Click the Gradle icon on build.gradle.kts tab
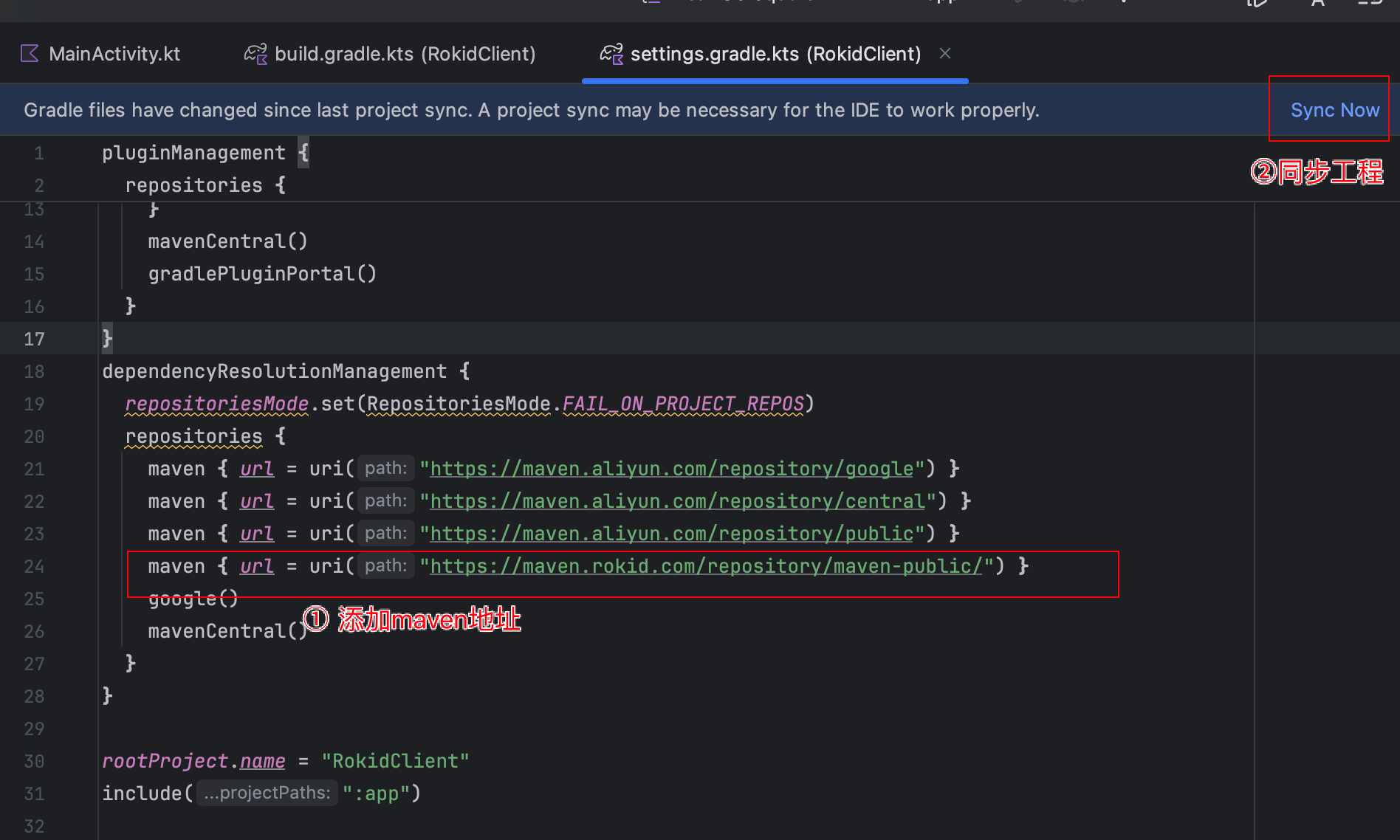Screen dimensions: 1400x840 click(255, 54)
